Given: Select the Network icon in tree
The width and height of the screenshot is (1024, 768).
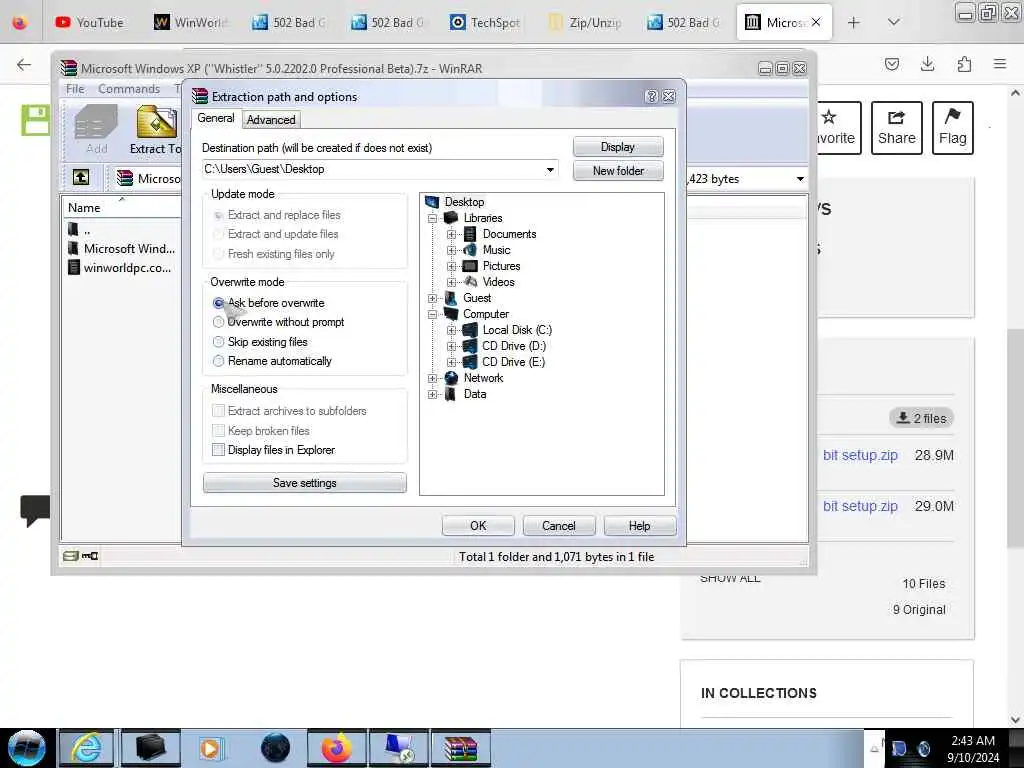Looking at the screenshot, I should pos(451,377).
